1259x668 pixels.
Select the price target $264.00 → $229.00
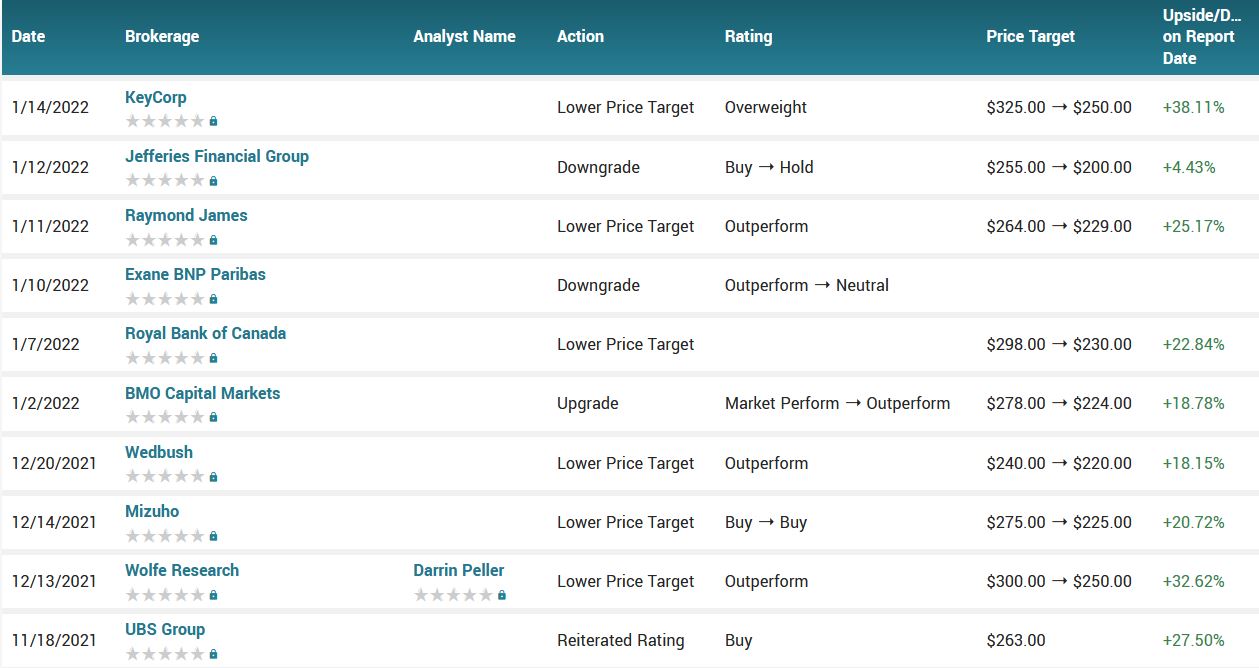click(x=1059, y=226)
